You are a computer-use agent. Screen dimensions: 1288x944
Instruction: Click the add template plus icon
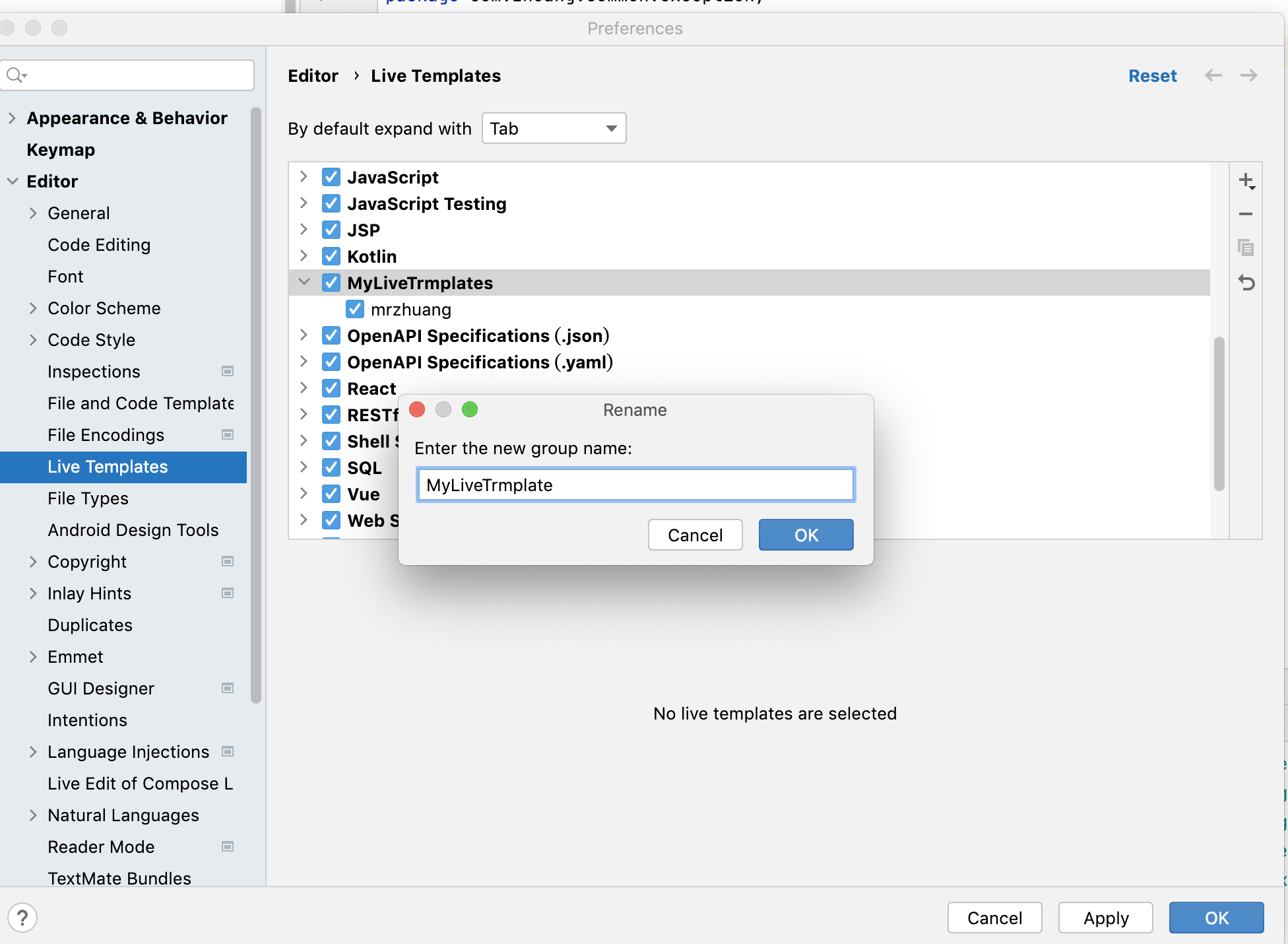[1246, 181]
